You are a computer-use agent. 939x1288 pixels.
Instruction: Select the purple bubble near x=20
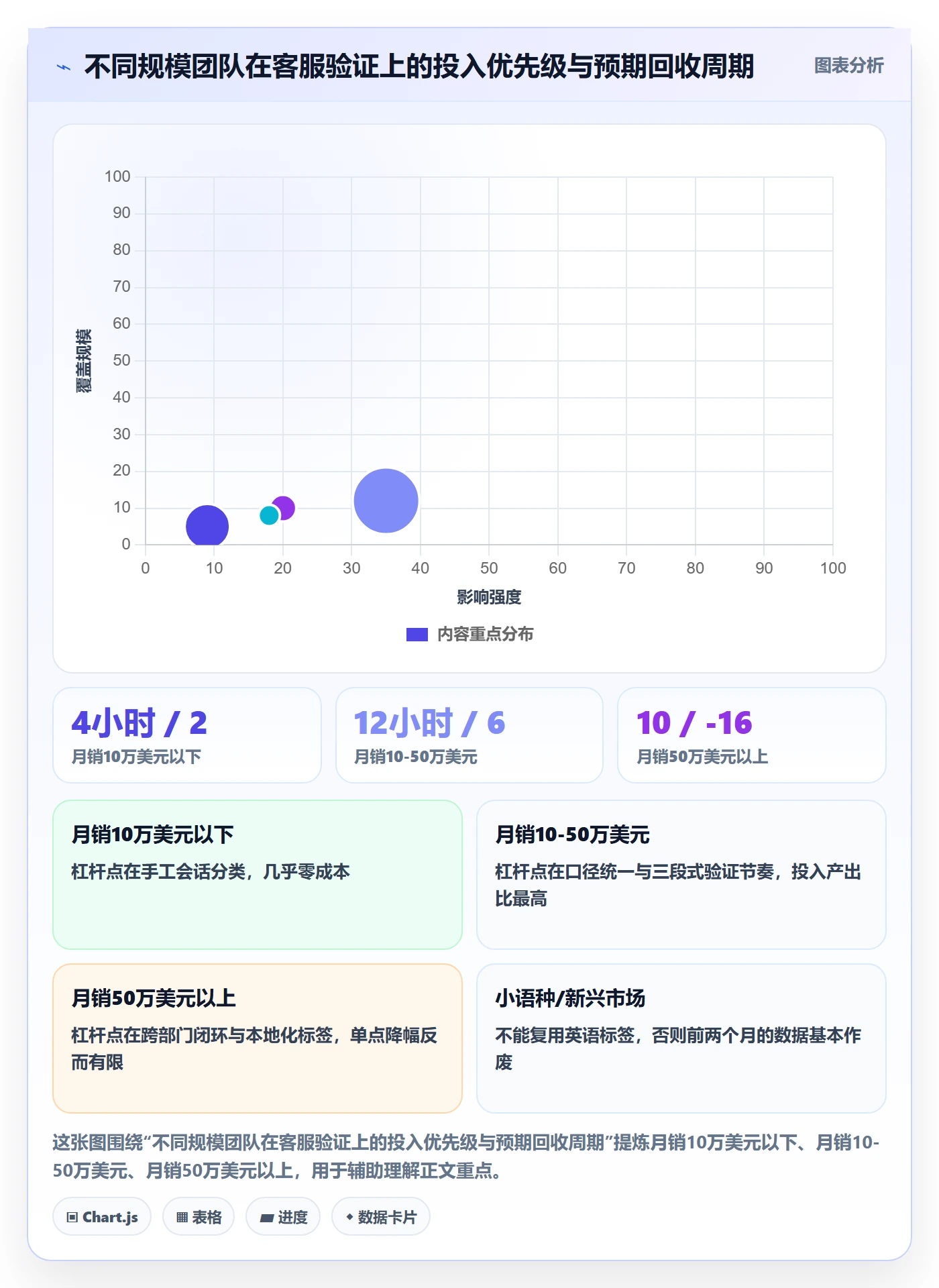click(x=285, y=507)
